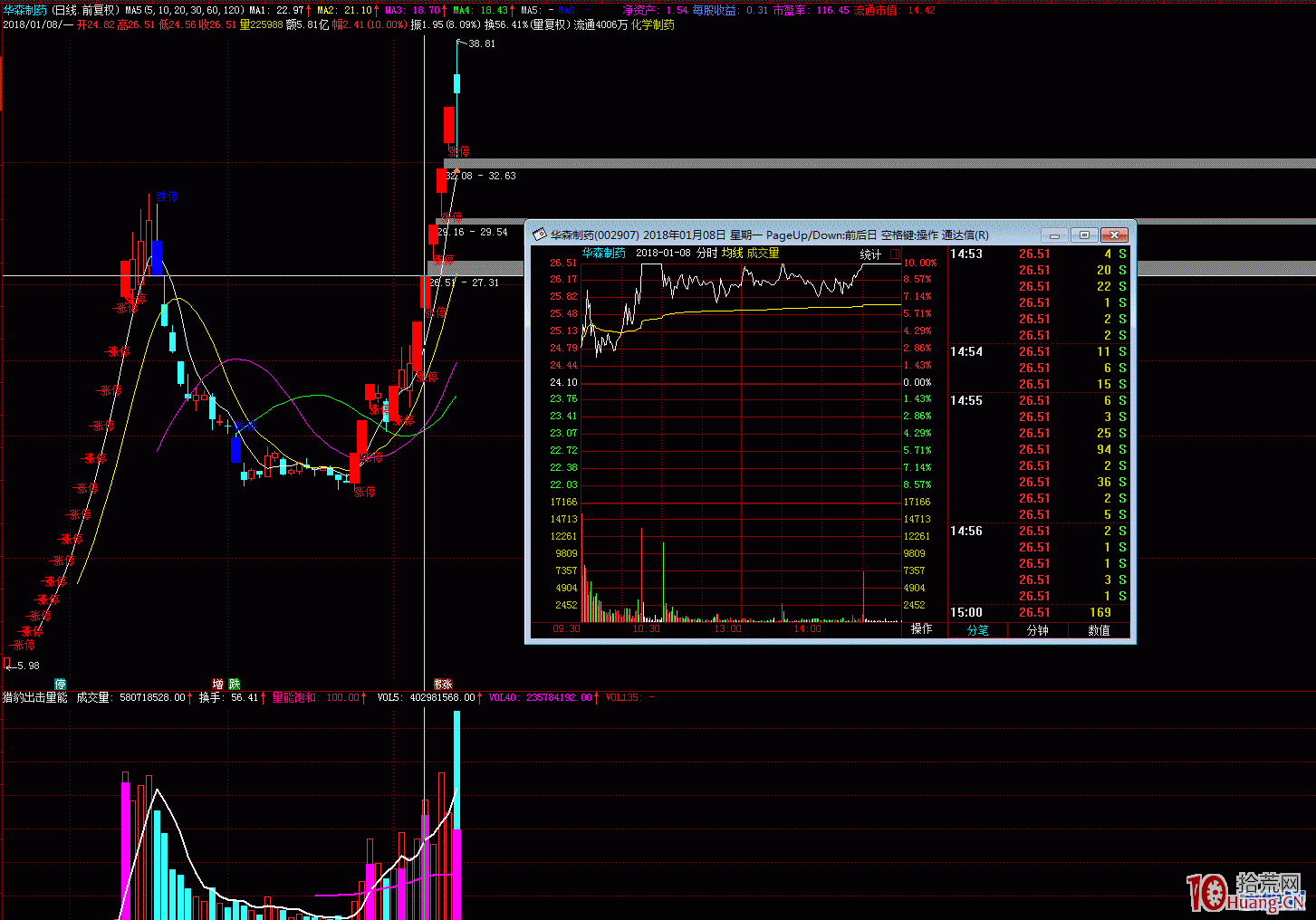1316x920 pixels.
Task: Click MA1: 22.97 indicator value
Action: click(x=276, y=10)
